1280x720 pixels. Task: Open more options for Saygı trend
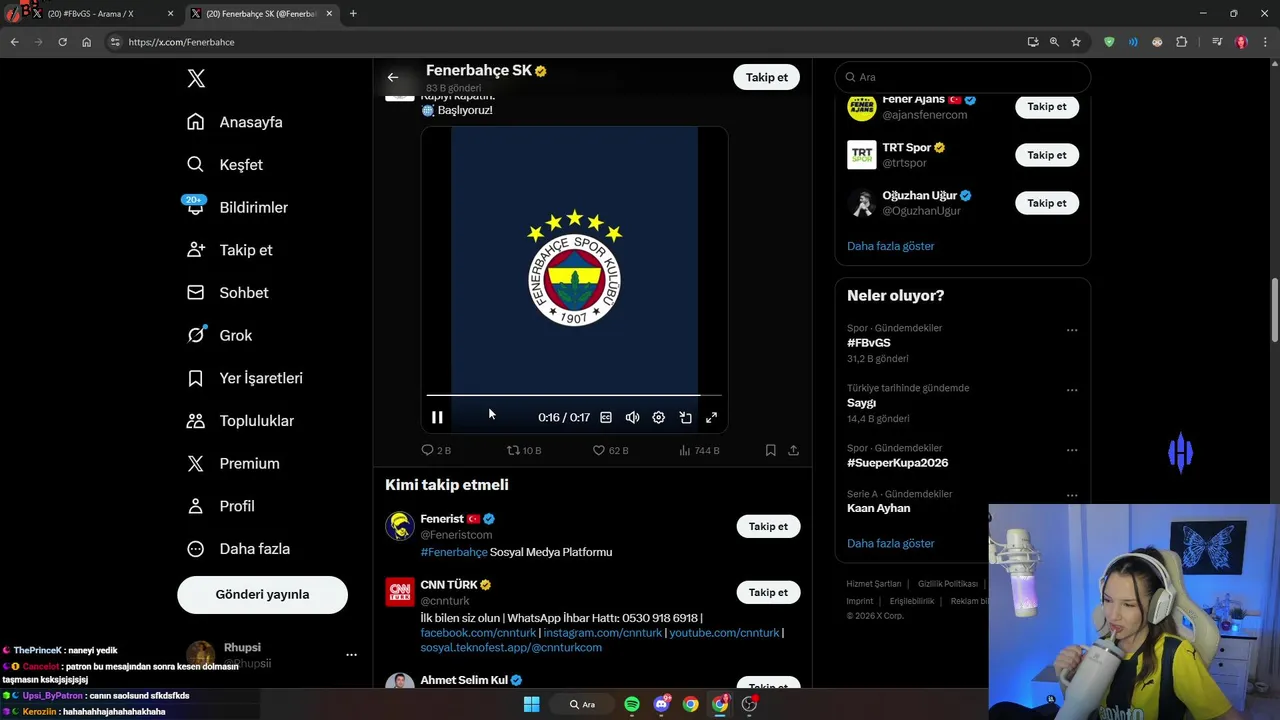click(x=1072, y=390)
